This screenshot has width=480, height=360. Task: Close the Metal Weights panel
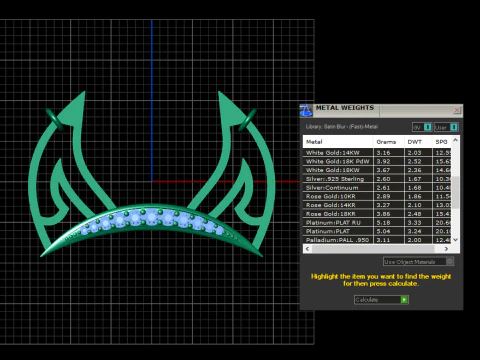pos(457,110)
